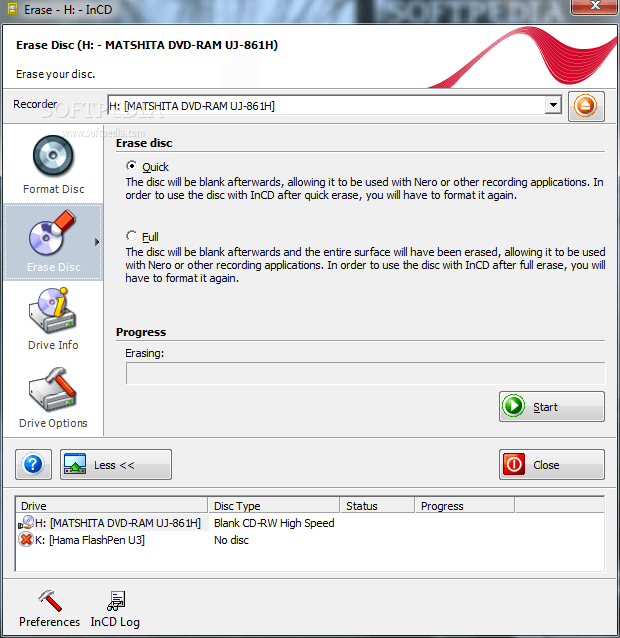Open the Preferences hammer icon
The height and width of the screenshot is (638, 620).
pyautogui.click(x=50, y=609)
